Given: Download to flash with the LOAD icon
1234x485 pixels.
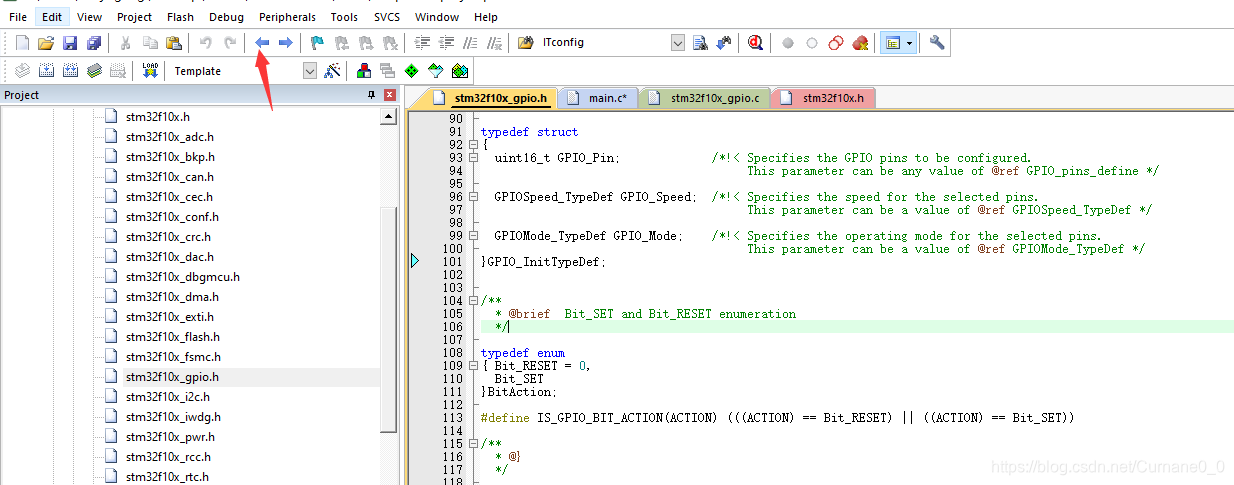Looking at the screenshot, I should coord(150,71).
